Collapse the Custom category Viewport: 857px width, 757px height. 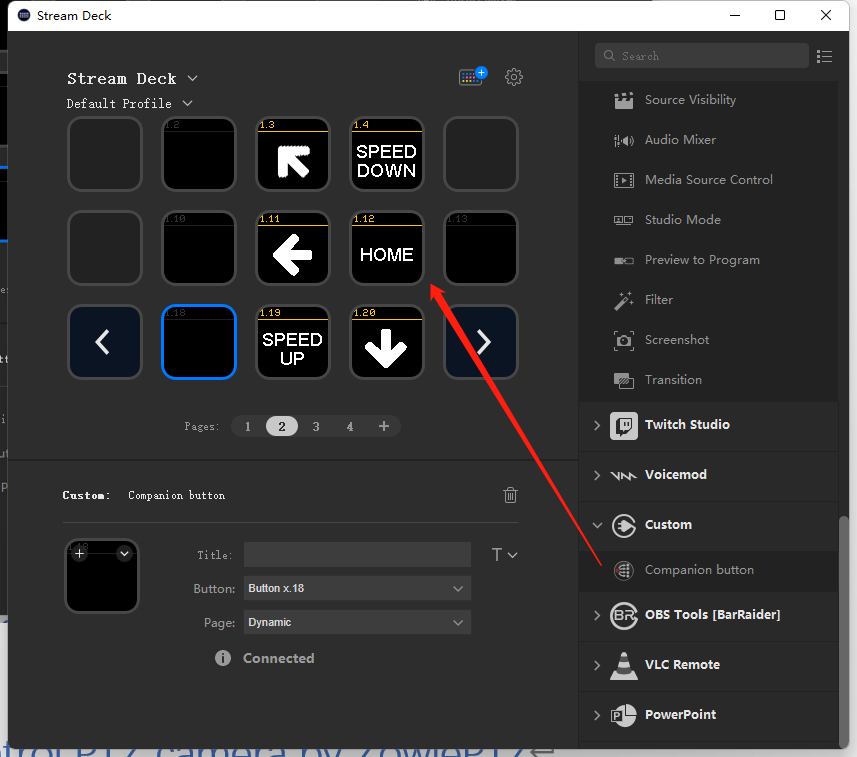[598, 525]
